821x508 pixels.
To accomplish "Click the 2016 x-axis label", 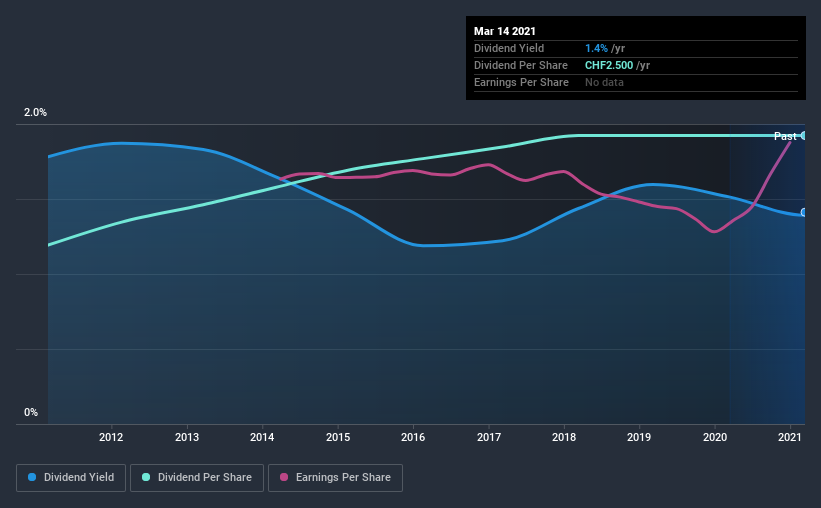I will (413, 437).
